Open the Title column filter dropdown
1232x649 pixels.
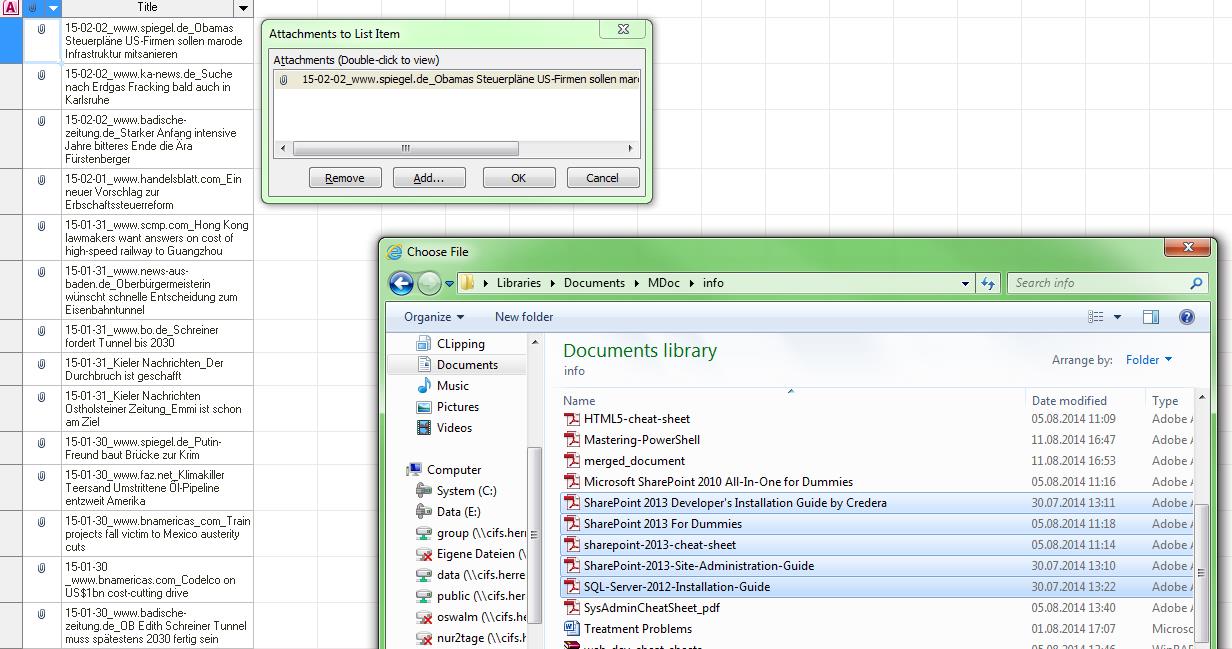[x=243, y=8]
